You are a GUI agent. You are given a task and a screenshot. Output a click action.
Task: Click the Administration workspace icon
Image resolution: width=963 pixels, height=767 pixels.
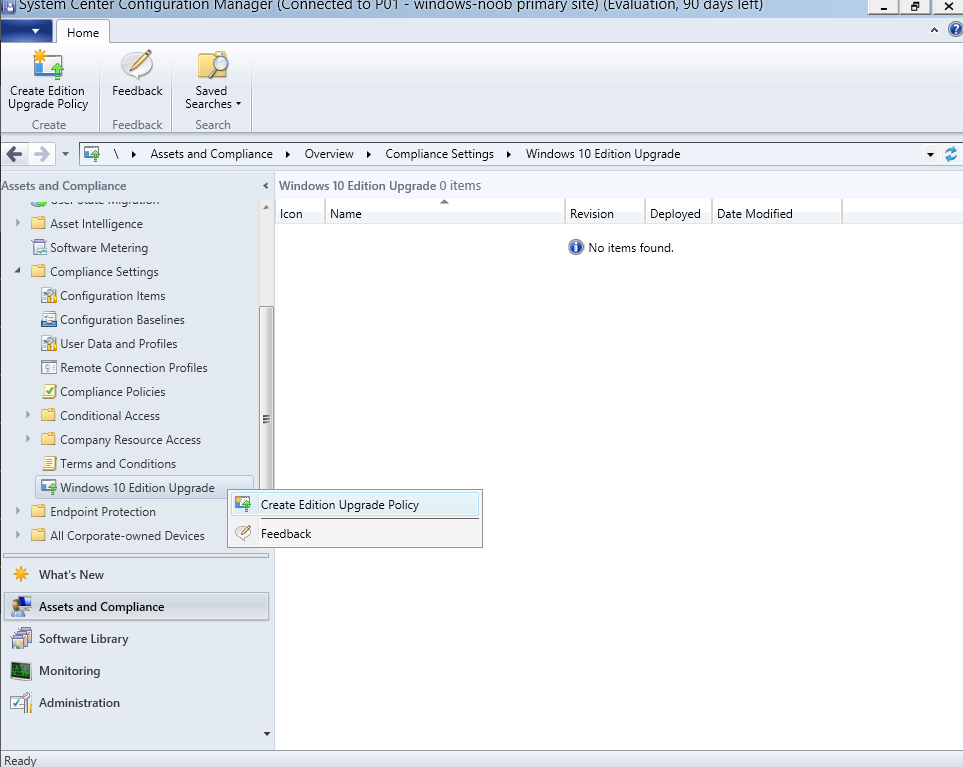pos(21,703)
